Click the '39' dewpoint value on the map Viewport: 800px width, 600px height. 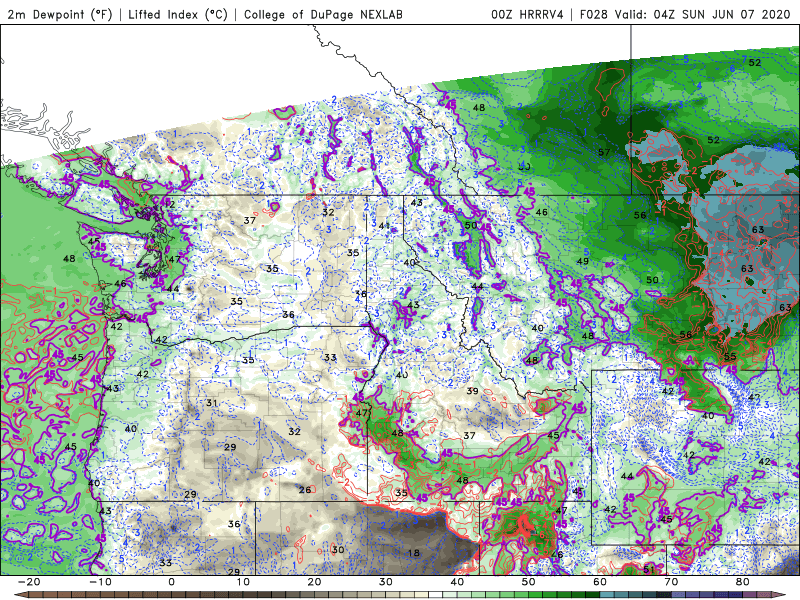tap(472, 391)
